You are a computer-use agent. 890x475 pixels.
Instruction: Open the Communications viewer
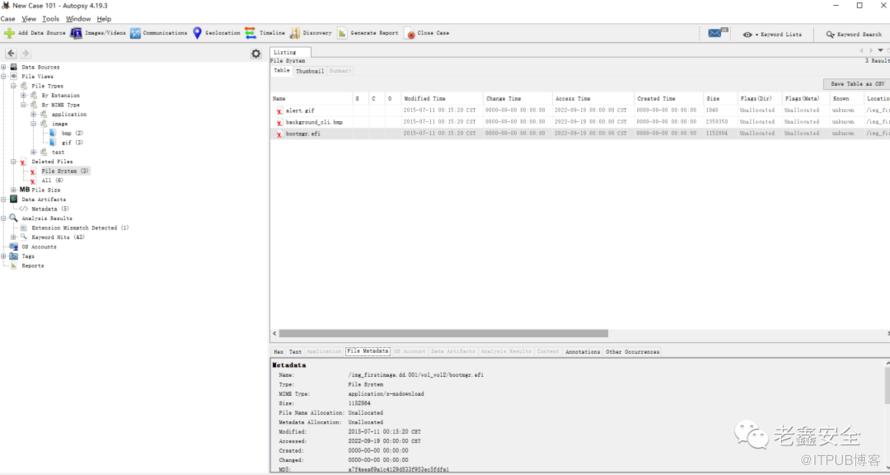136,33
